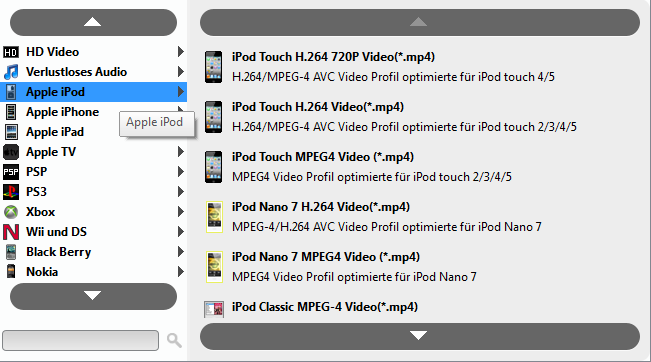The image size is (651, 362).
Task: Expand the Apple iPod submenu arrow
Action: coord(181,91)
